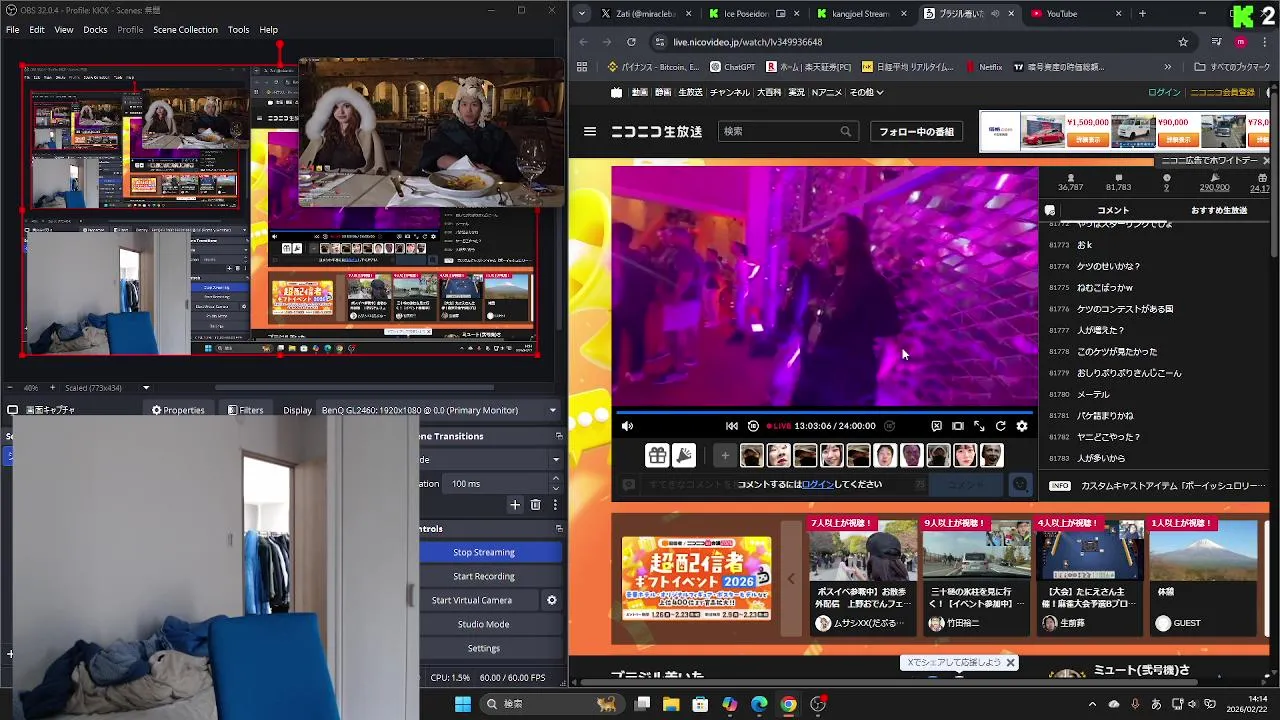
Task: Enter fullscreen in the Niconico player
Action: pyautogui.click(x=979, y=426)
